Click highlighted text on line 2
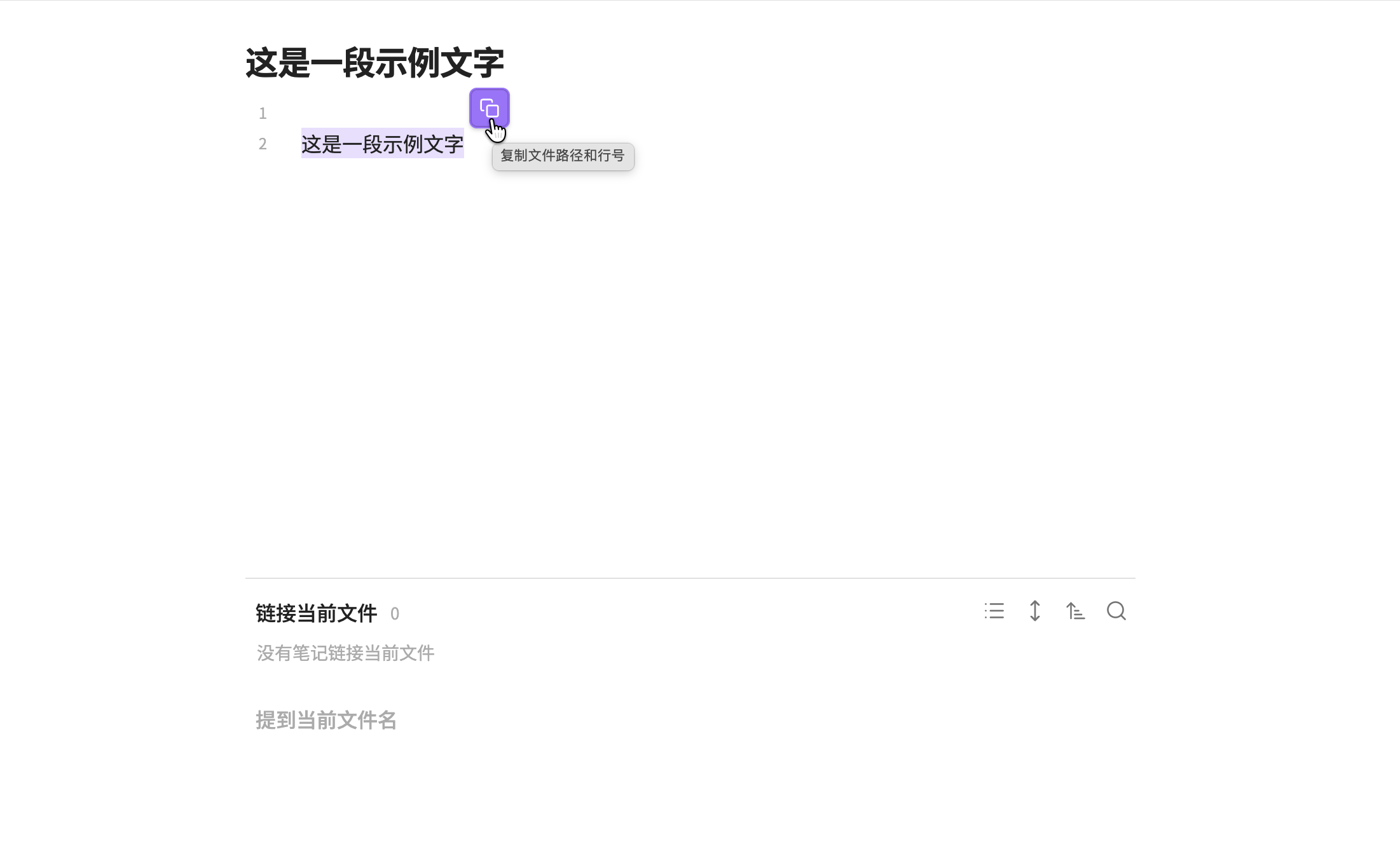The width and height of the screenshot is (1400, 863). tap(382, 144)
